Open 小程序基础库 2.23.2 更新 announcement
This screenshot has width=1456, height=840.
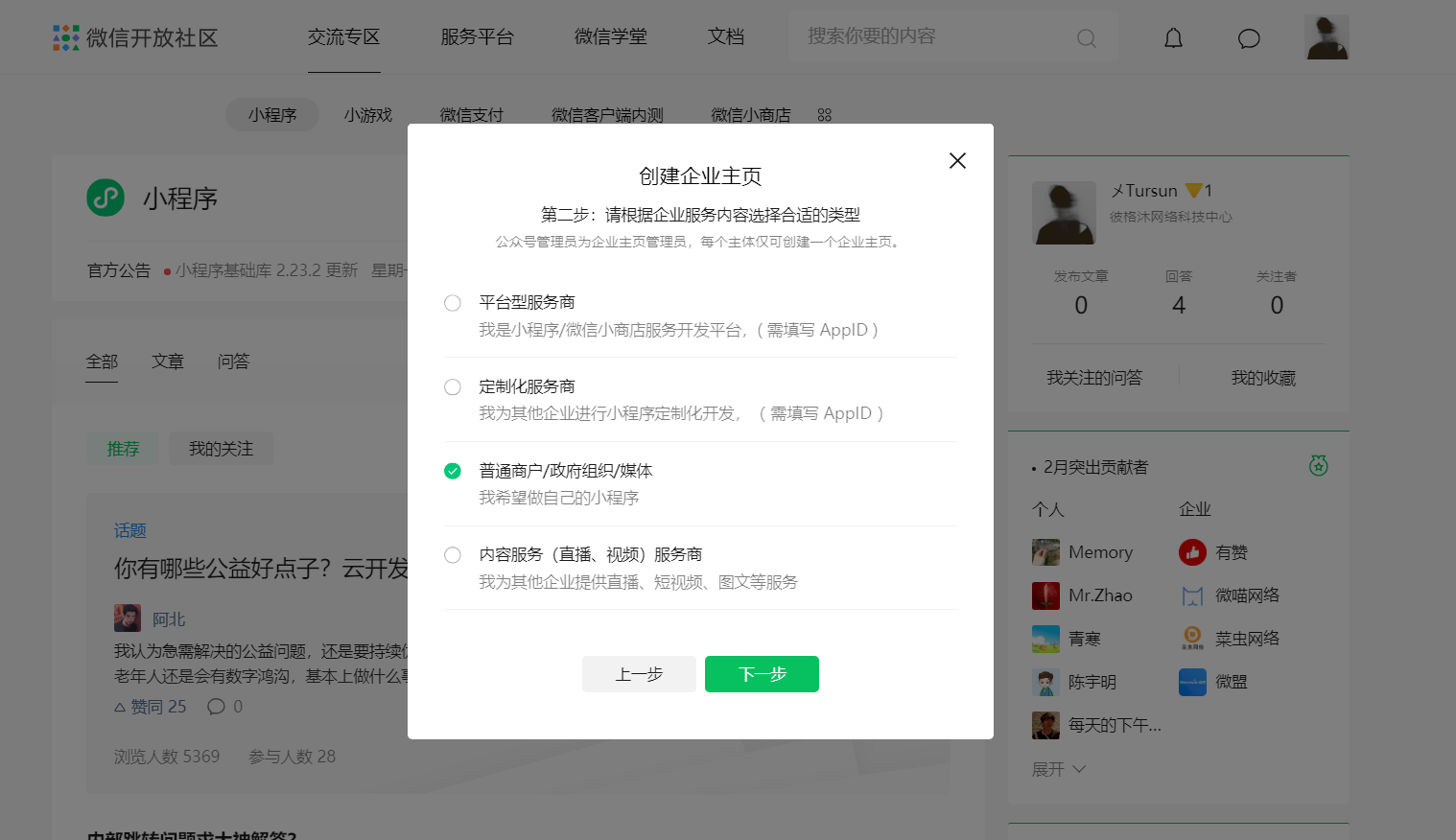pos(267,270)
